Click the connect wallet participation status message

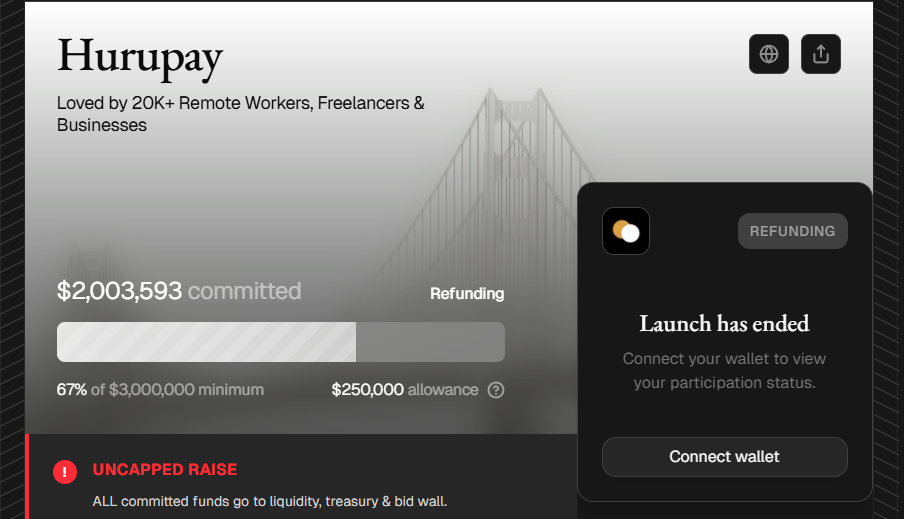(x=724, y=370)
